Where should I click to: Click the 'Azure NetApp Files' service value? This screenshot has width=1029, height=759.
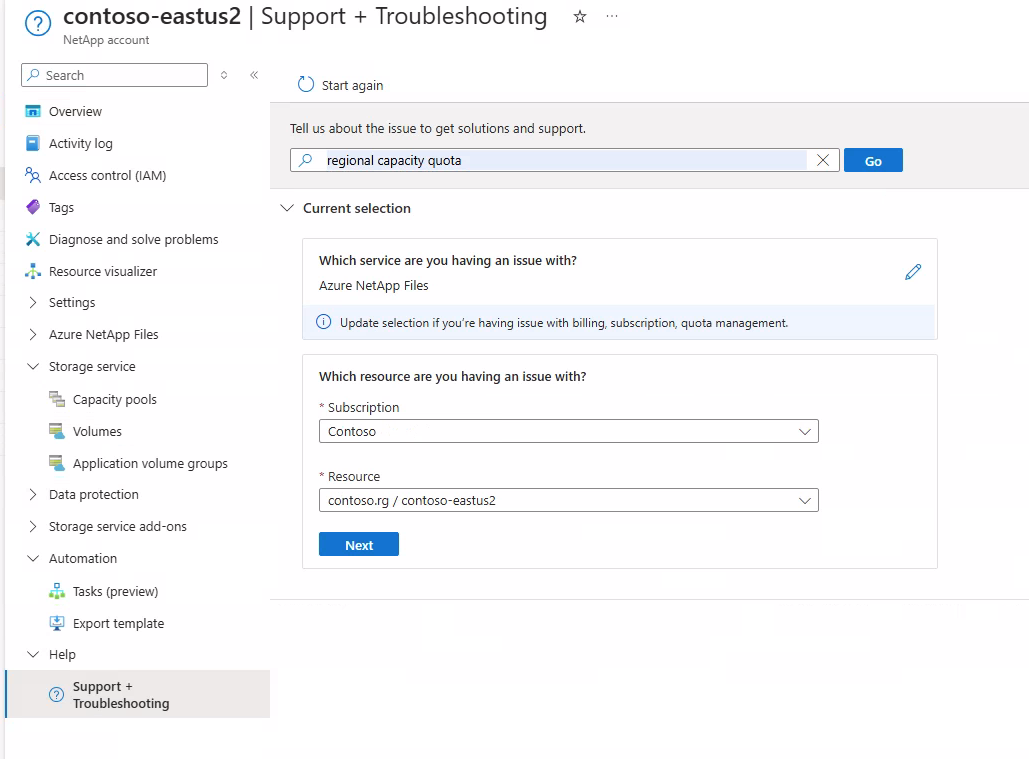[x=373, y=285]
